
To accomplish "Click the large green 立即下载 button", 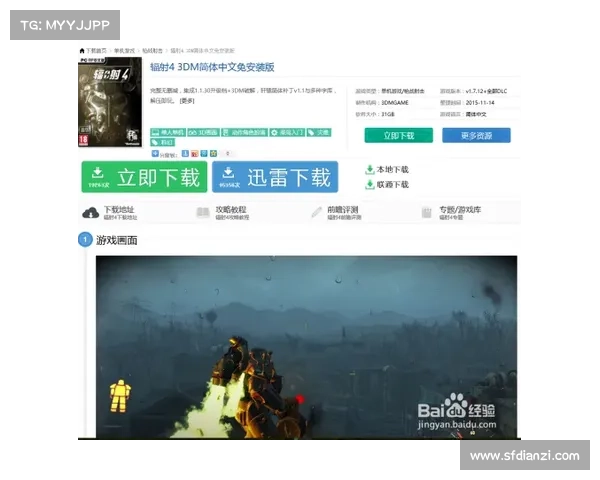I will click(x=144, y=177).
